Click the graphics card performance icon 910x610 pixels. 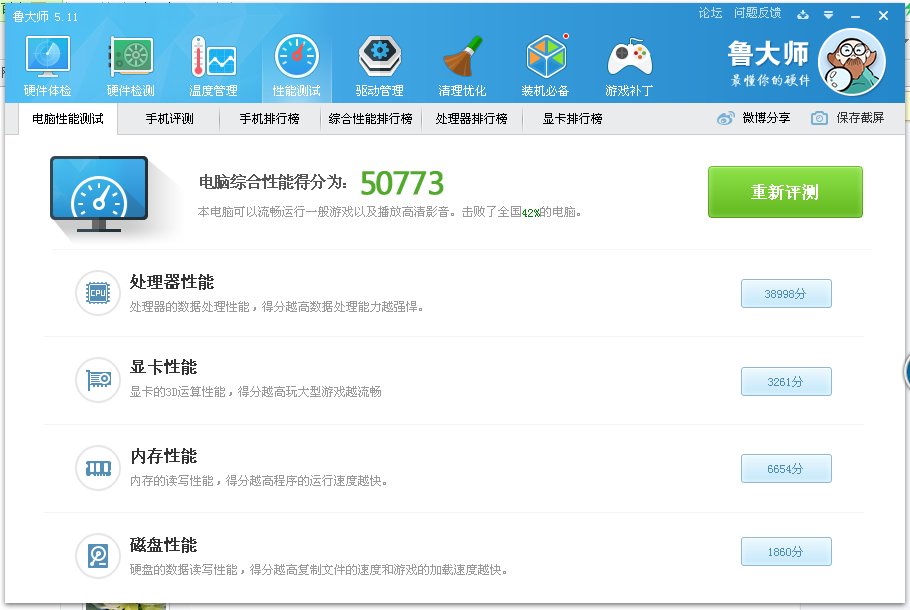[98, 380]
